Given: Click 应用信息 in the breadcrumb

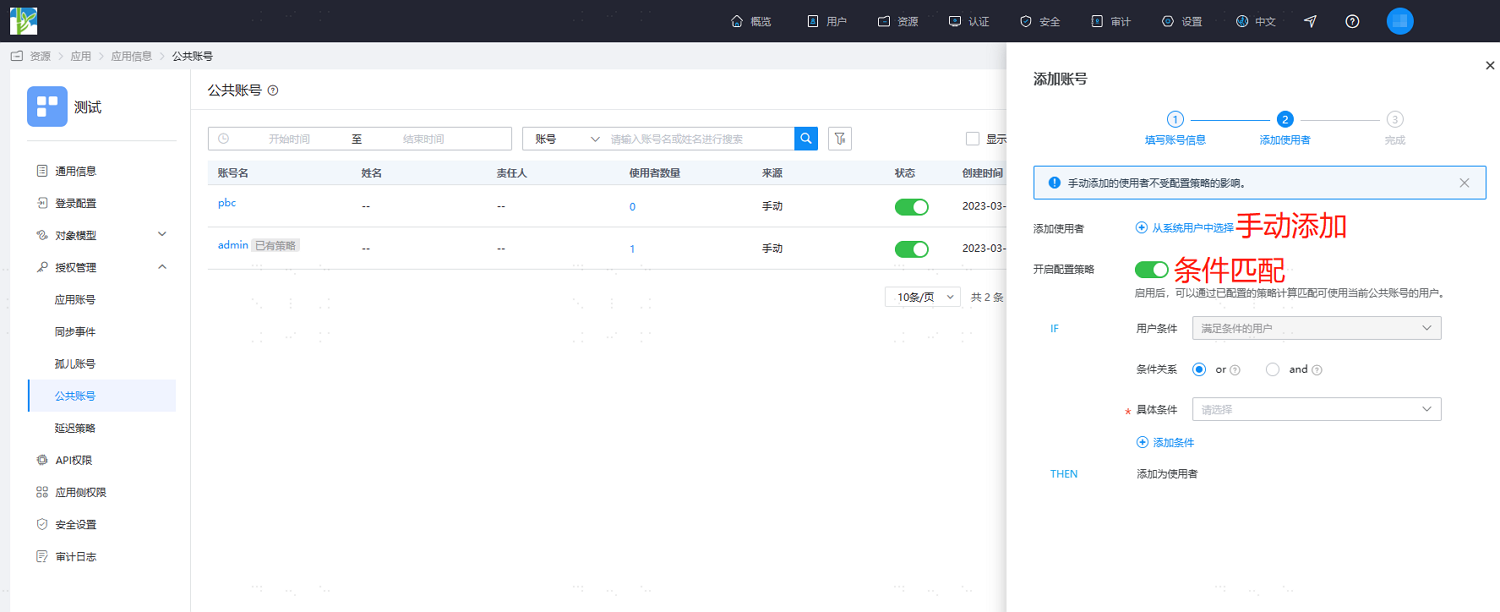Looking at the screenshot, I should (x=131, y=56).
